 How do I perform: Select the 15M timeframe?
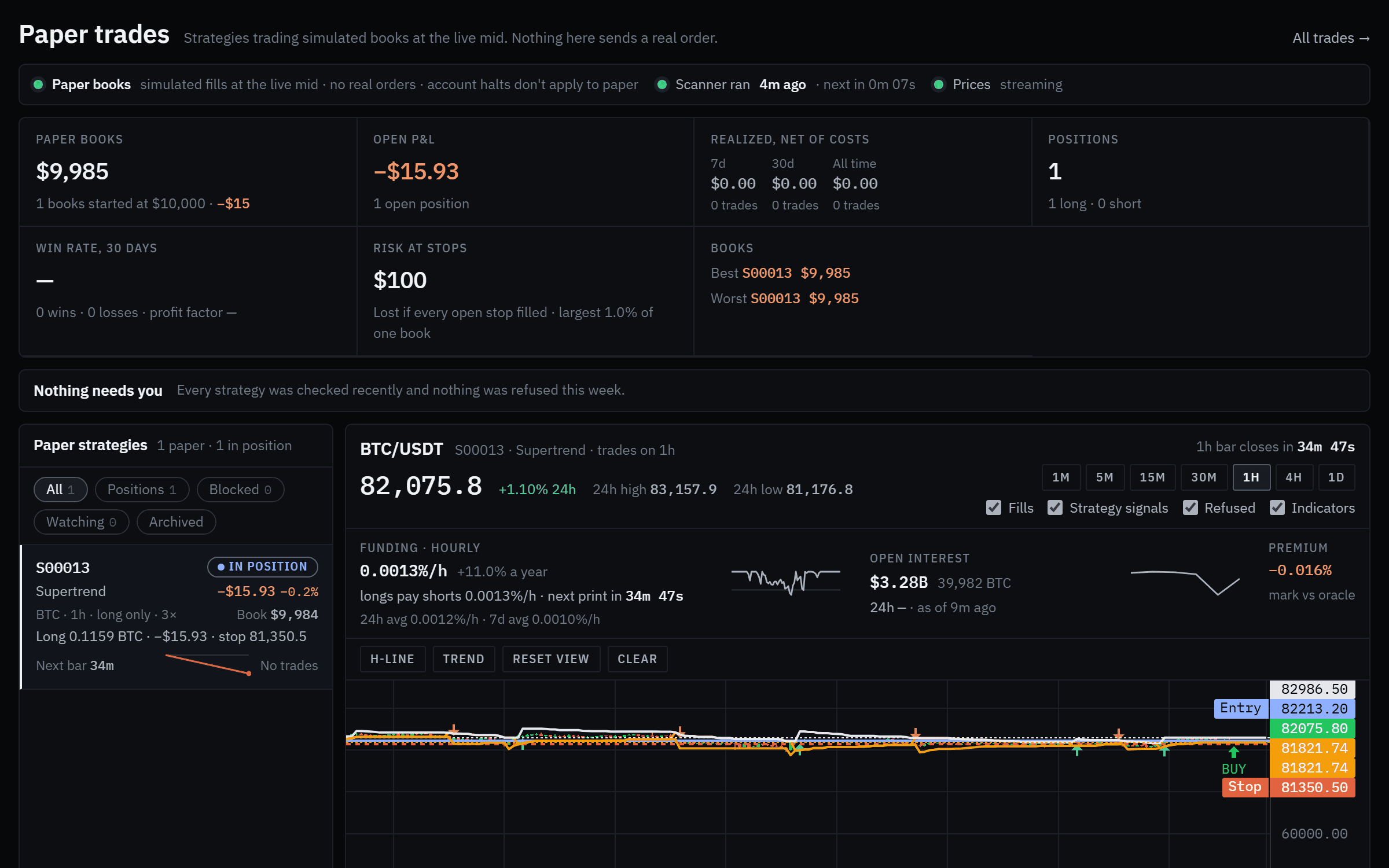pos(1152,477)
